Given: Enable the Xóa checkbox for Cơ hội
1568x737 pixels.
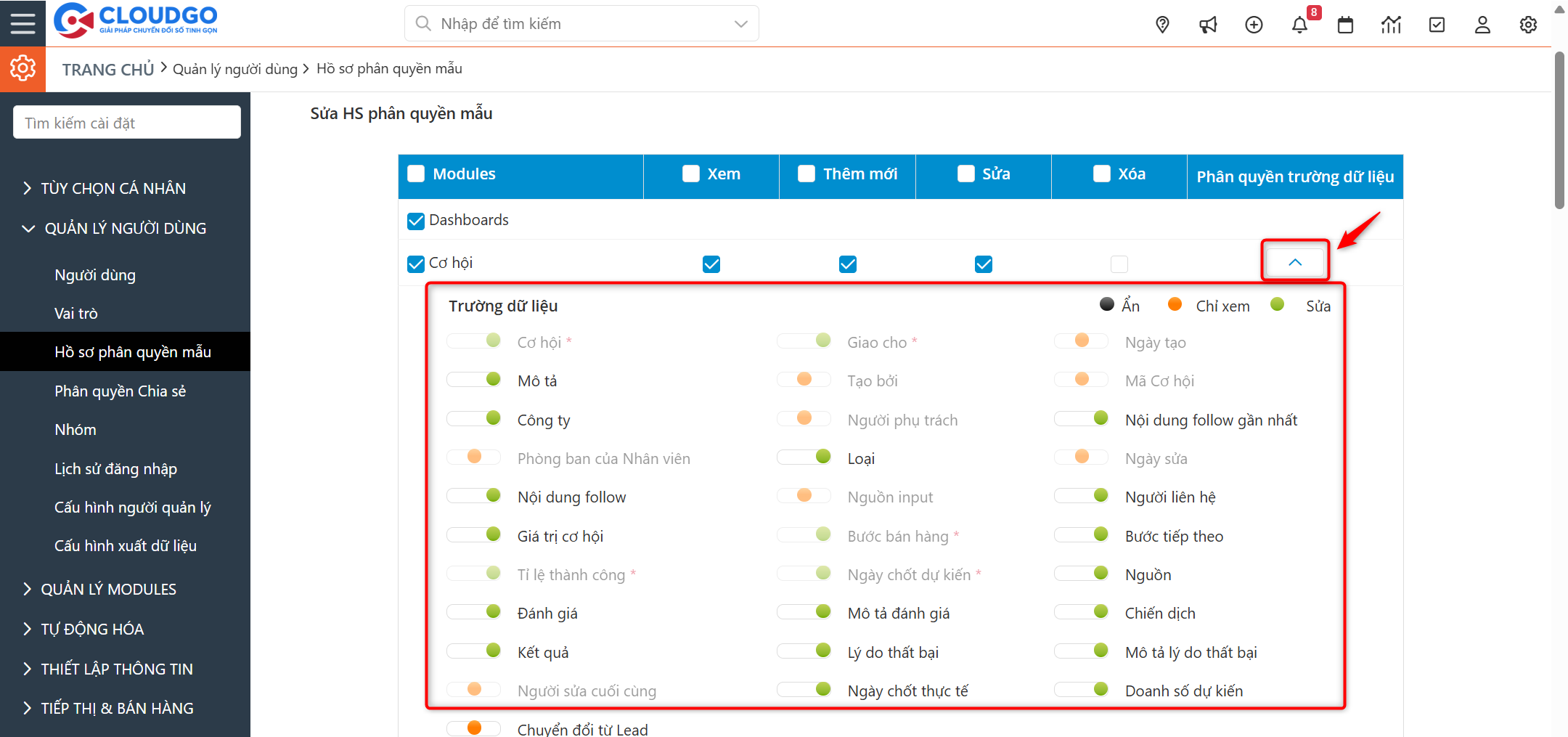Looking at the screenshot, I should [x=1119, y=264].
